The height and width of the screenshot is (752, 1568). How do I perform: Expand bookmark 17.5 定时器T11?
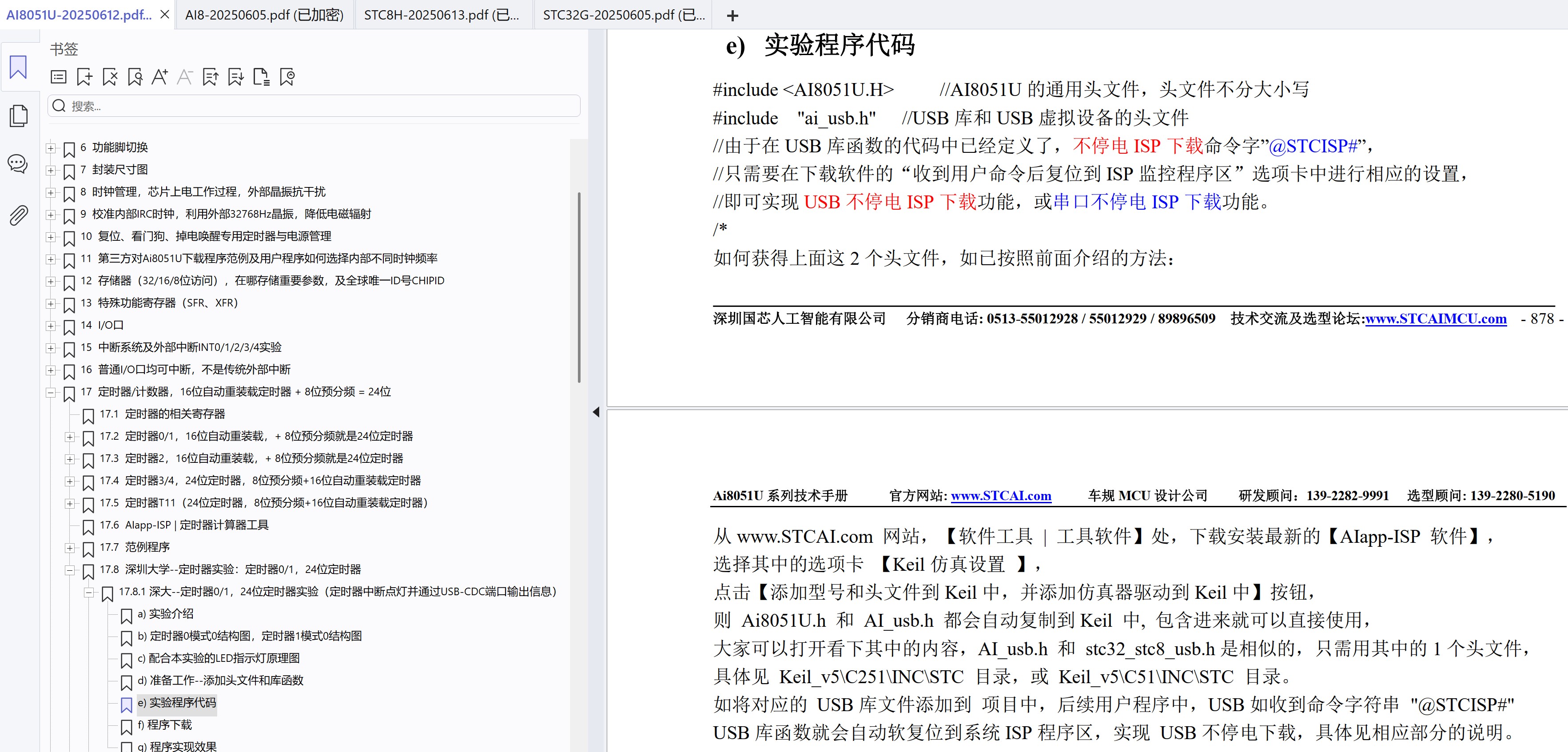click(x=70, y=504)
